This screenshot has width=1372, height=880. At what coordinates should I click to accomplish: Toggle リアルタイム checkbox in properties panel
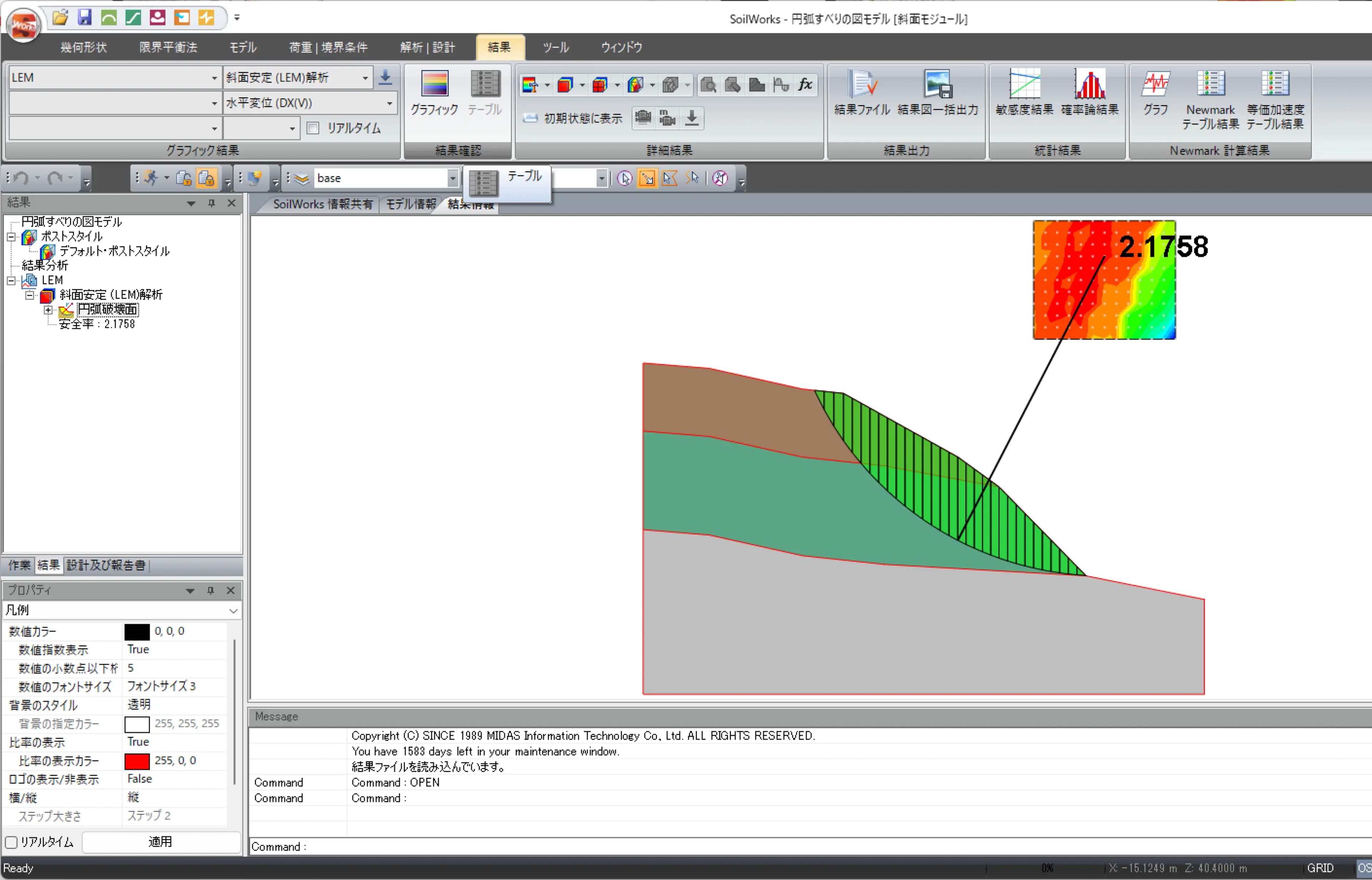click(x=11, y=842)
